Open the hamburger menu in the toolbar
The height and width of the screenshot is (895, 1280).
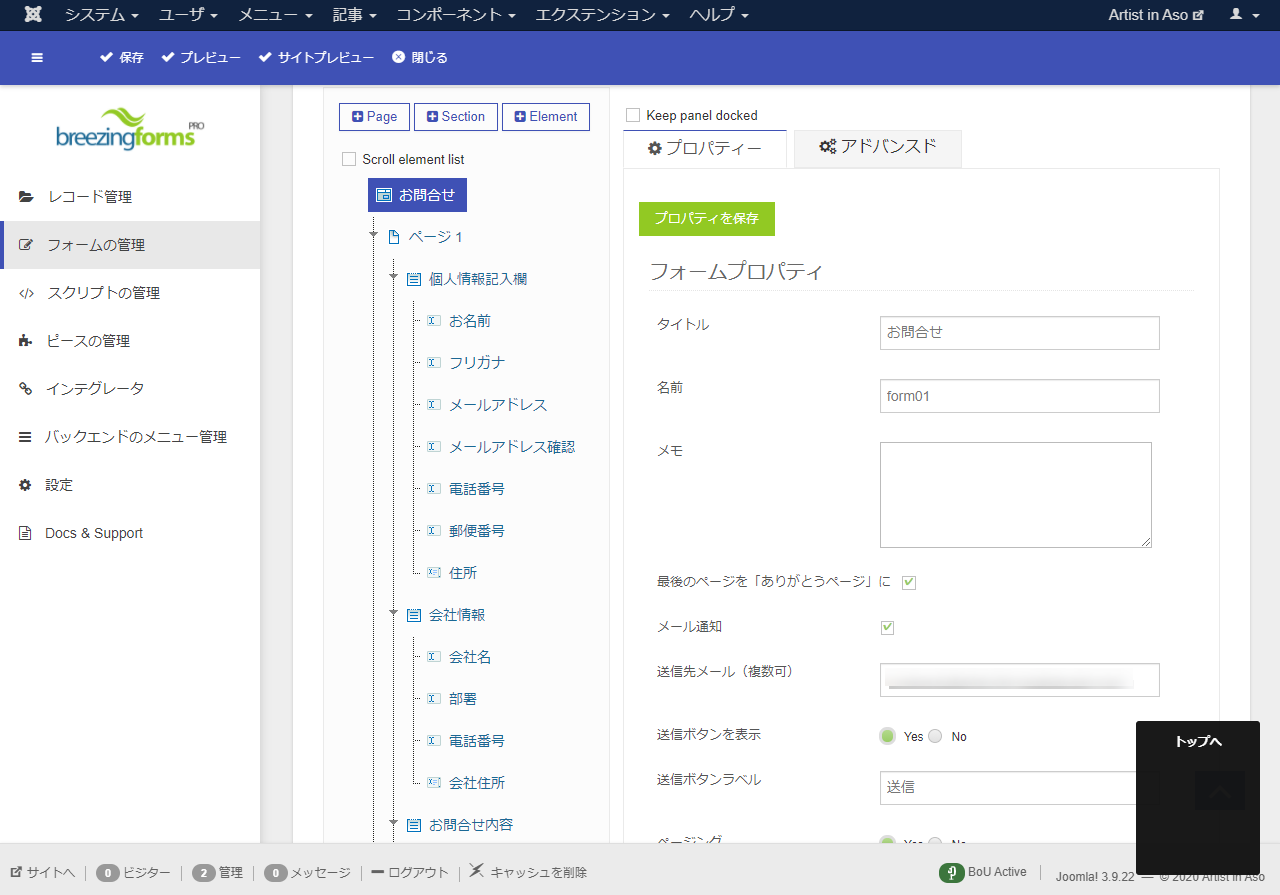tap(37, 57)
